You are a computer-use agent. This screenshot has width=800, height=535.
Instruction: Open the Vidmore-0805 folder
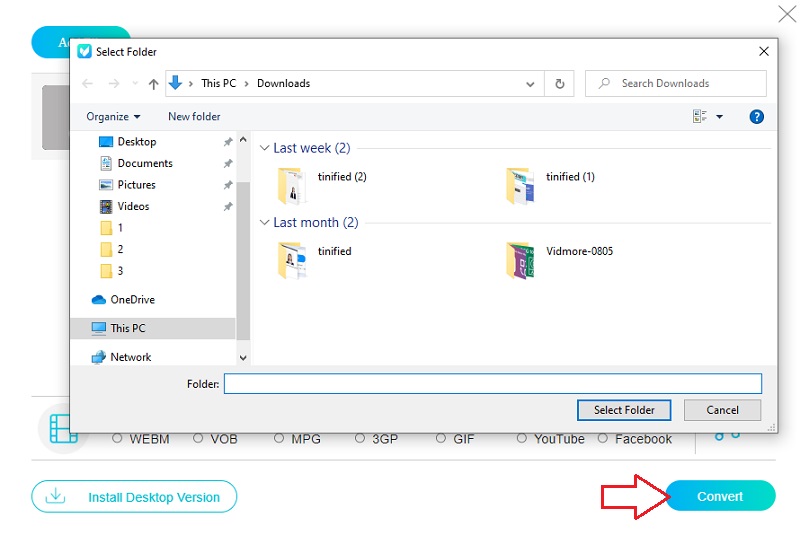[x=520, y=260]
